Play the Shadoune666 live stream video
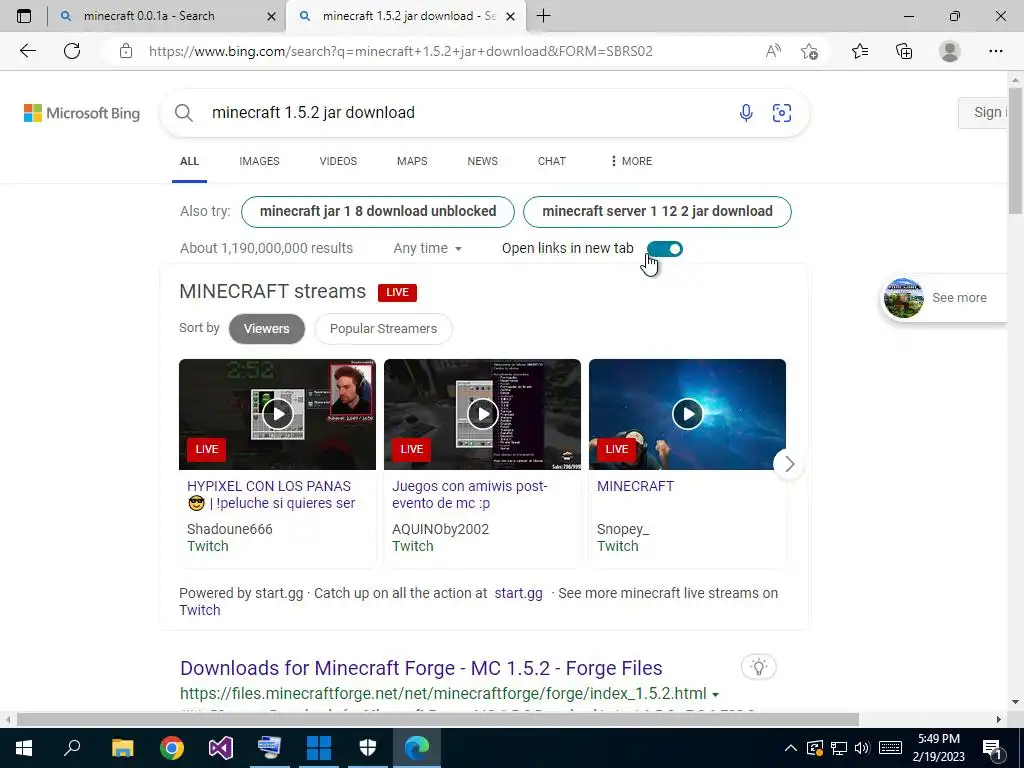The height and width of the screenshot is (768, 1024). point(278,414)
